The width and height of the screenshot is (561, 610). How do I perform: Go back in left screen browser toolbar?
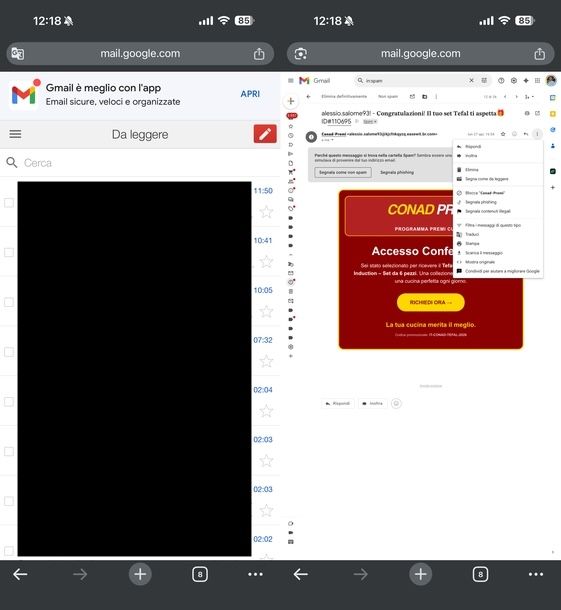pos(20,574)
